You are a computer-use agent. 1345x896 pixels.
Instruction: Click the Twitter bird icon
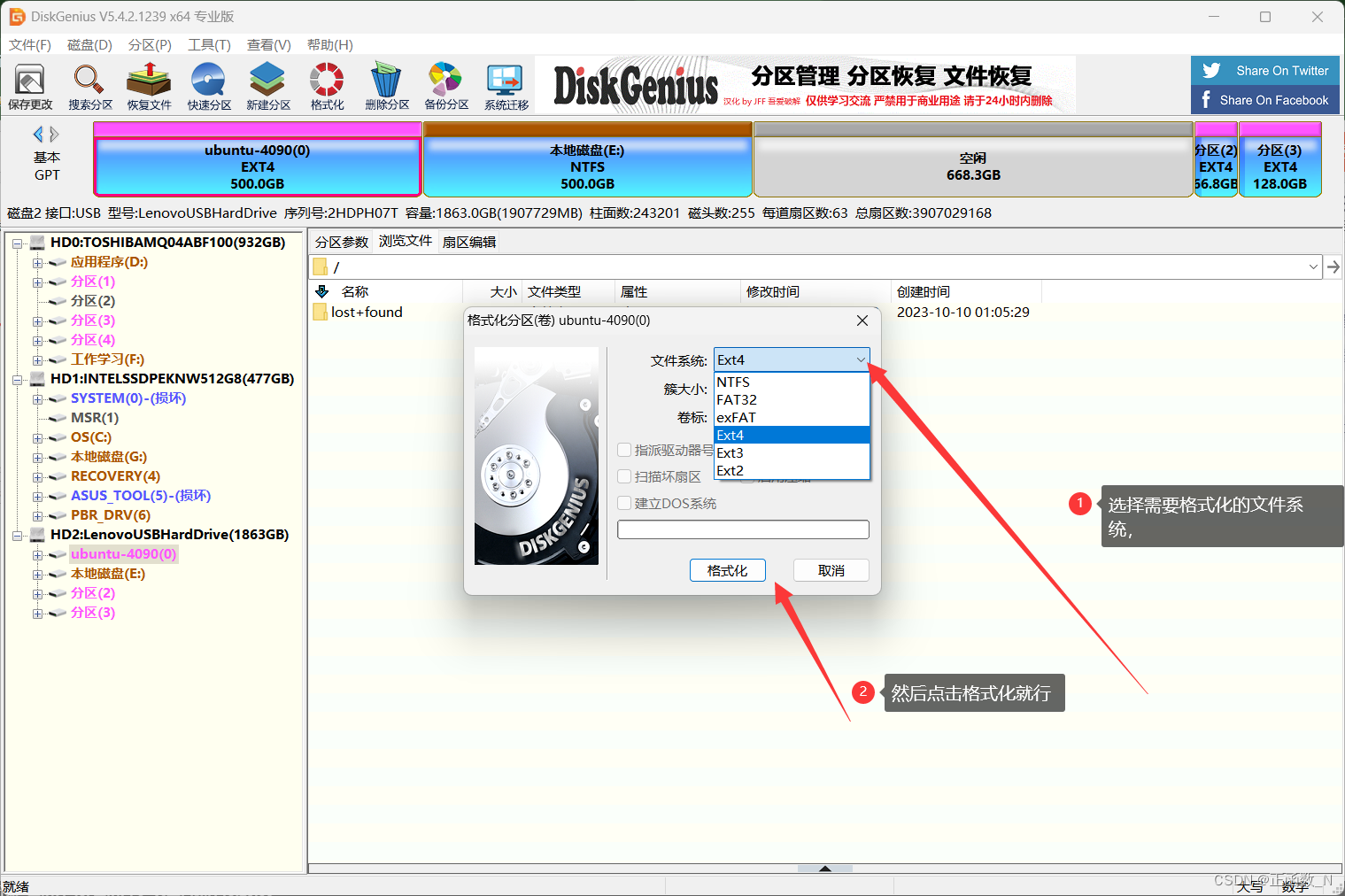[1211, 71]
